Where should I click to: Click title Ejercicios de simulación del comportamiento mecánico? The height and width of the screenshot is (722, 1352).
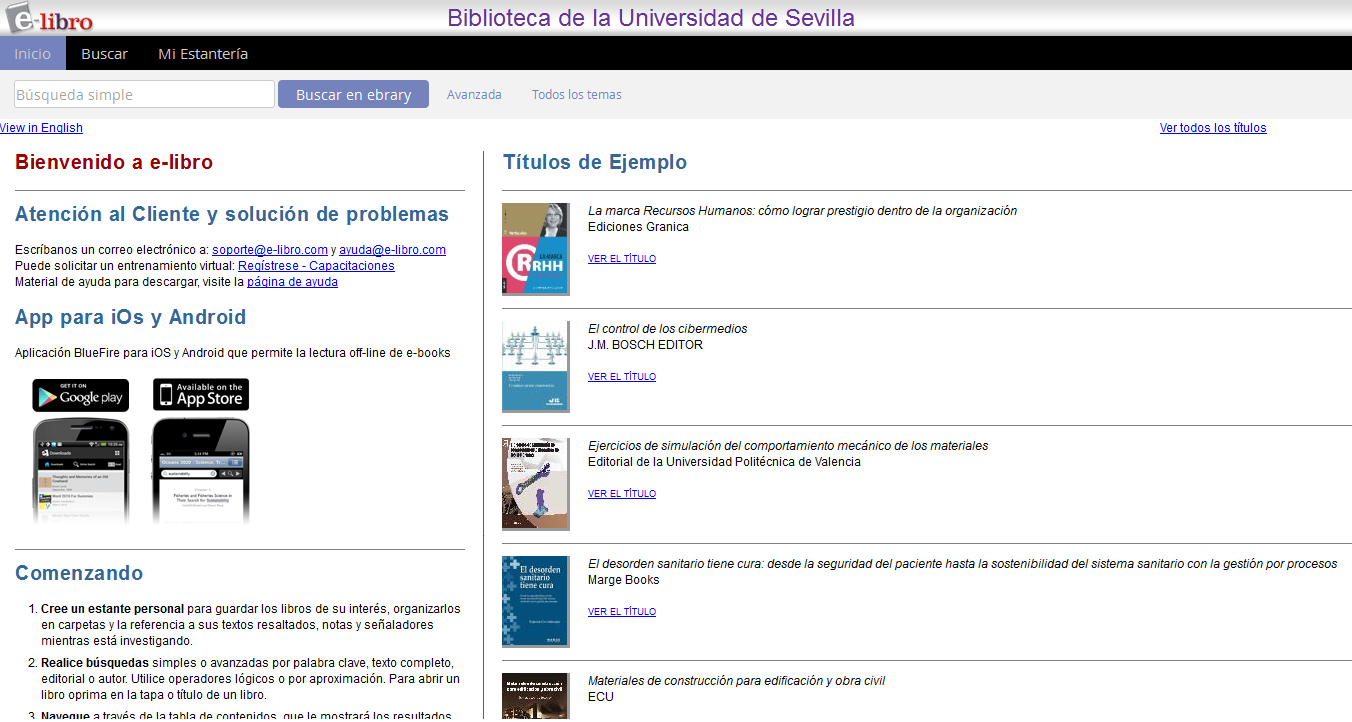coord(788,446)
